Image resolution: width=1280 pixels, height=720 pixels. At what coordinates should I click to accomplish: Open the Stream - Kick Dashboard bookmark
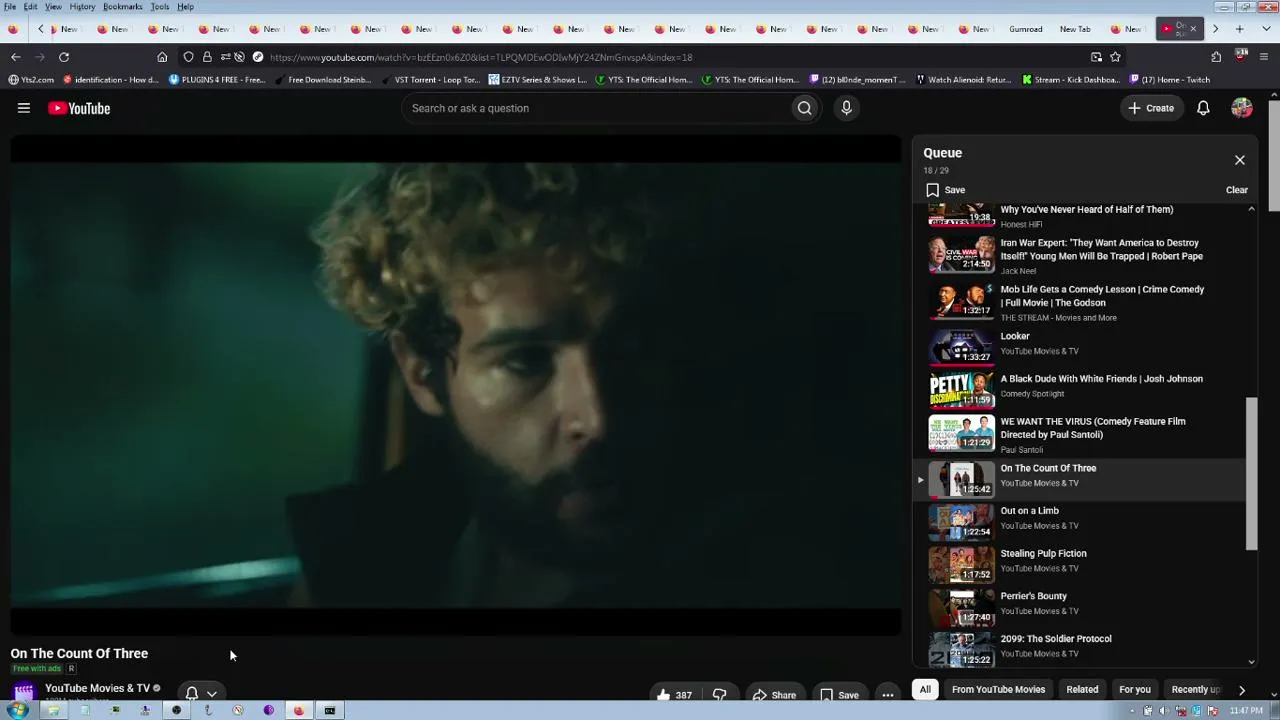coord(1071,80)
